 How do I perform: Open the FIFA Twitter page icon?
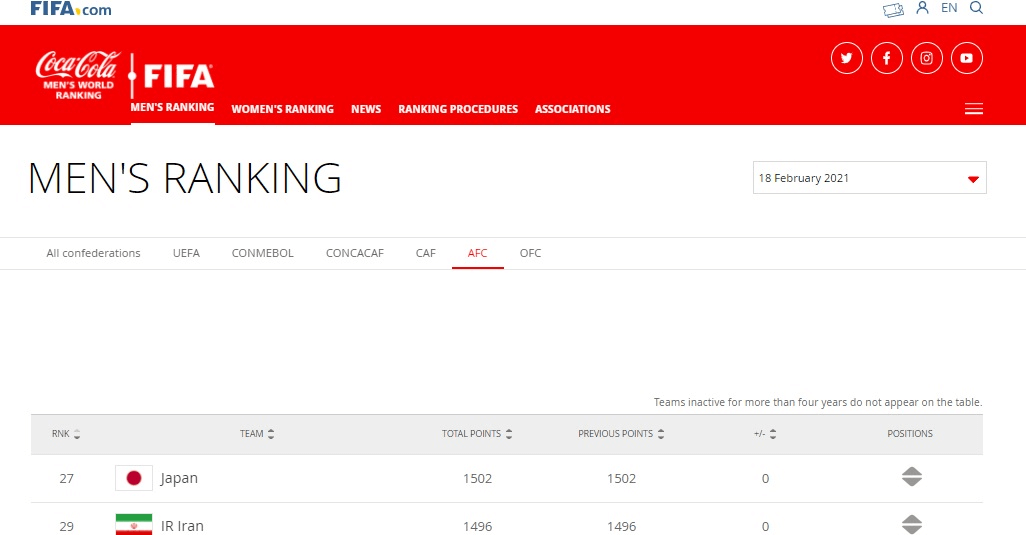point(846,58)
